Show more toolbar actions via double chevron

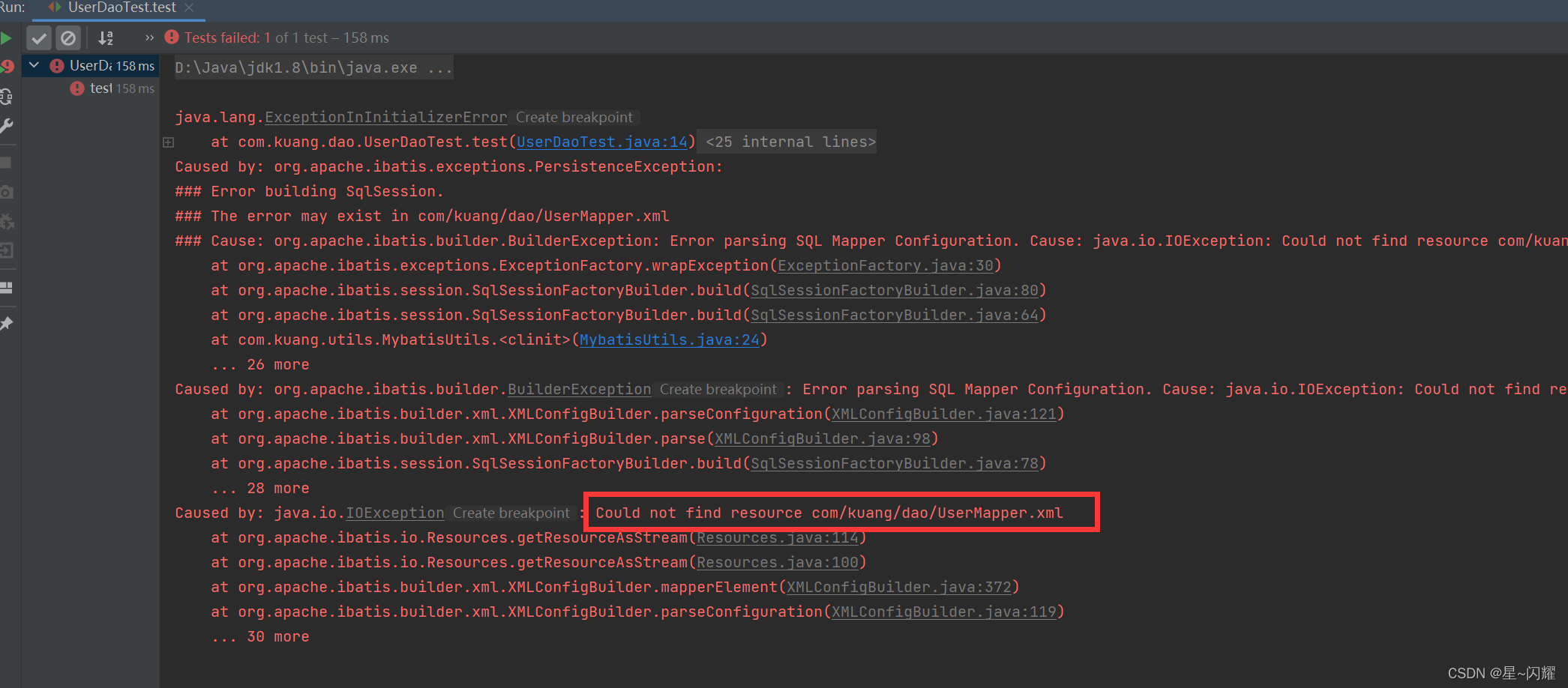click(149, 37)
